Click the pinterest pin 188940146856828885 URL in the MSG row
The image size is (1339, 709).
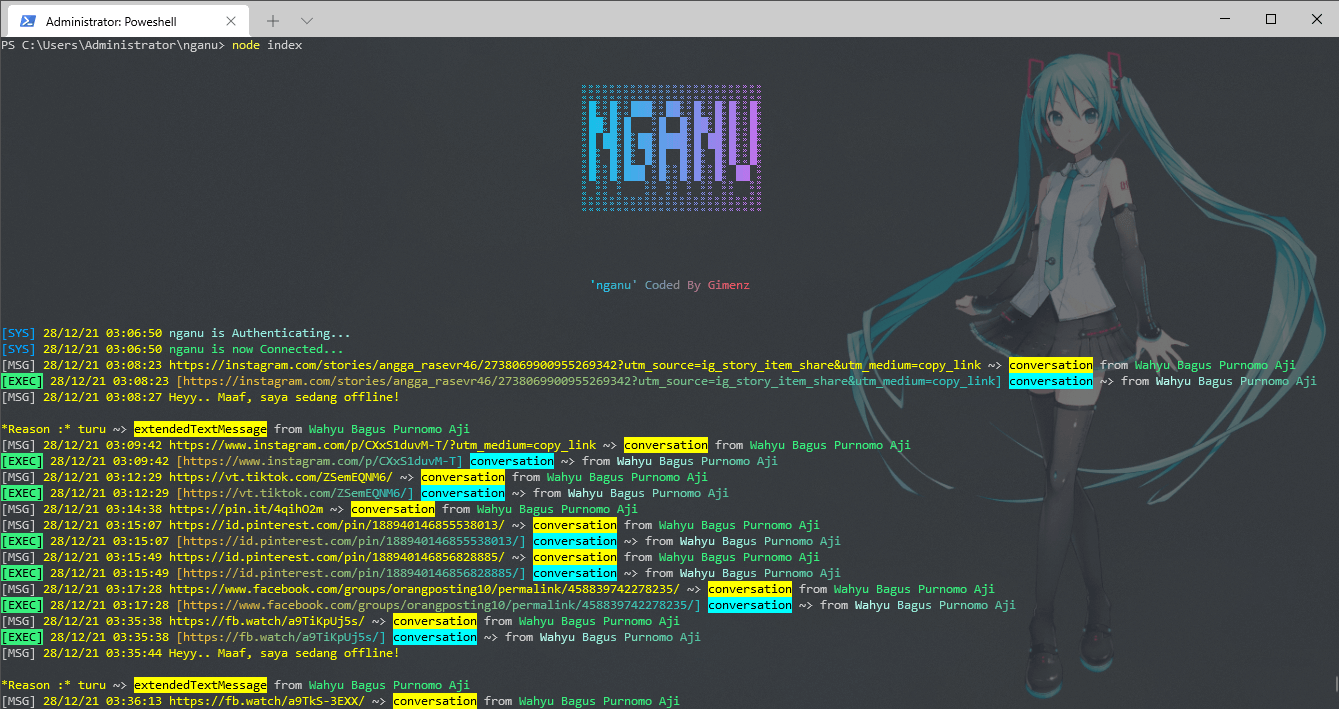pos(337,557)
